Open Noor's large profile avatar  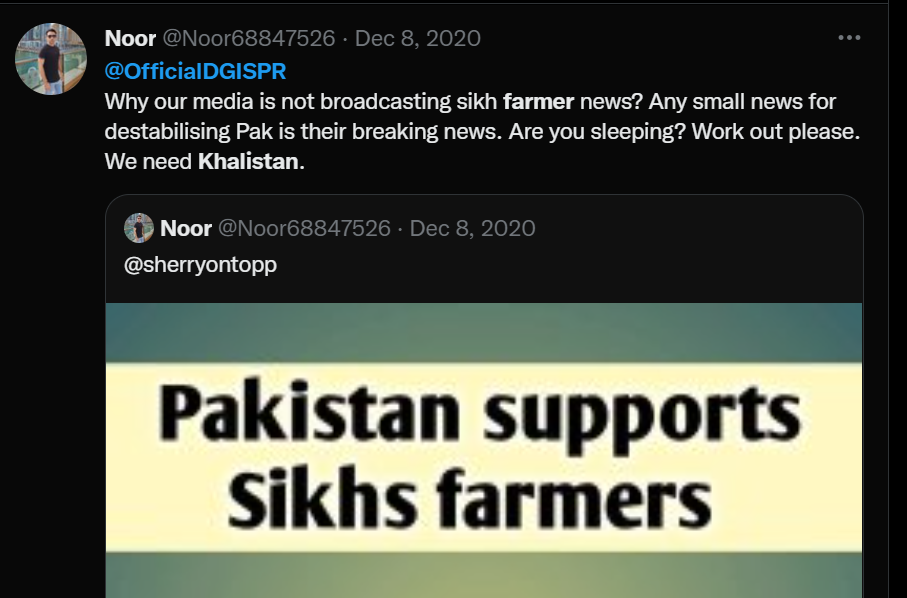coord(51,59)
